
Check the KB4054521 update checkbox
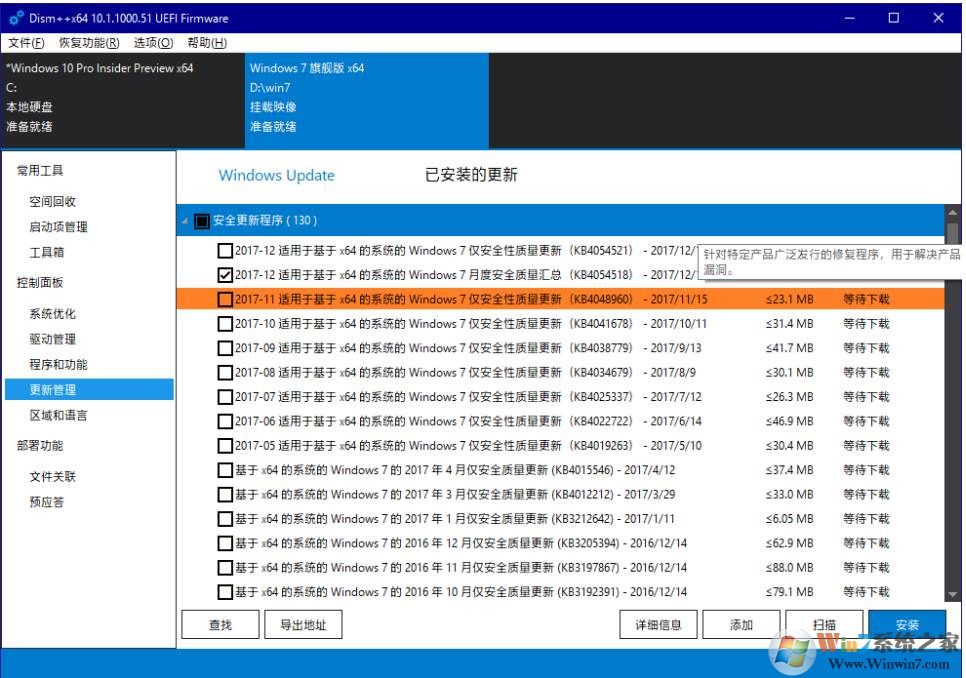(x=225, y=250)
